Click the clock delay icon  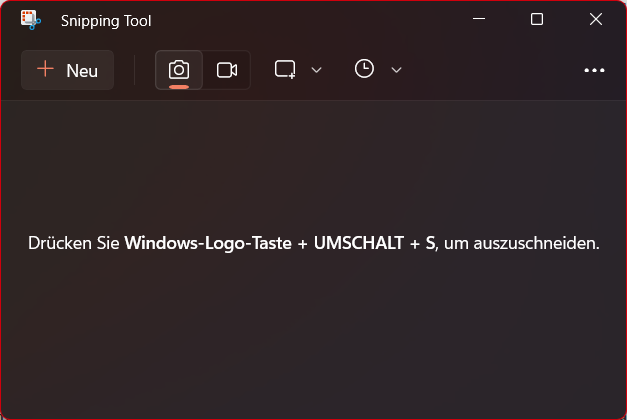365,69
